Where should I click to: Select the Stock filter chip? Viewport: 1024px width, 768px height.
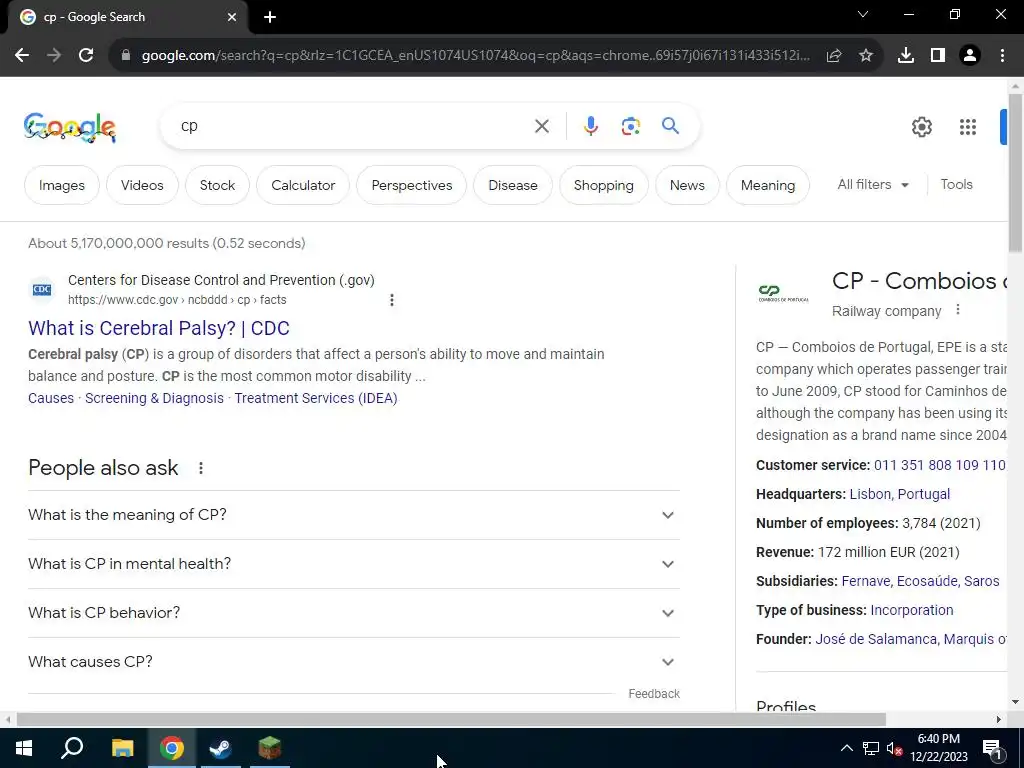tap(217, 185)
